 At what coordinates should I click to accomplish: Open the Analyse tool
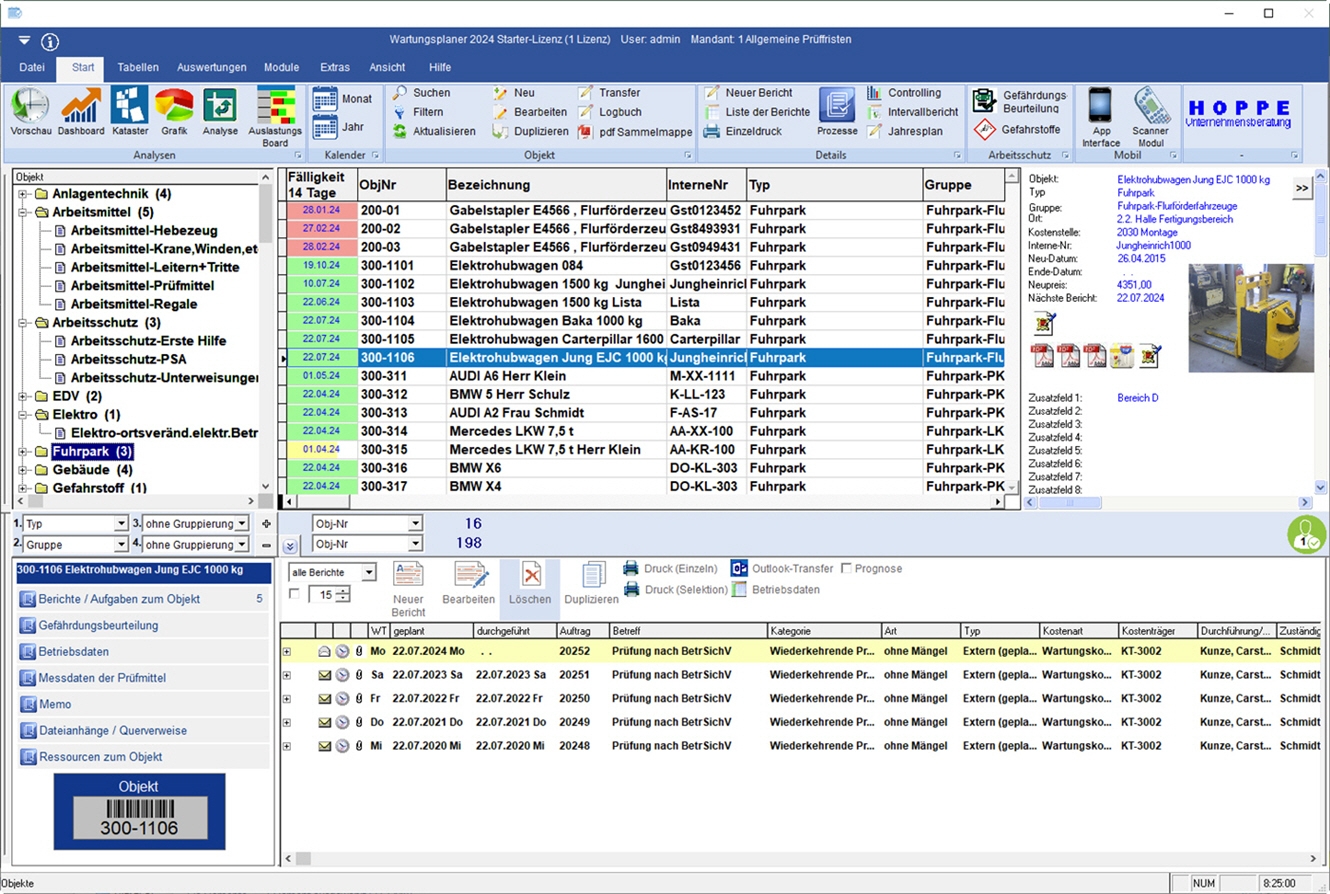pyautogui.click(x=220, y=111)
